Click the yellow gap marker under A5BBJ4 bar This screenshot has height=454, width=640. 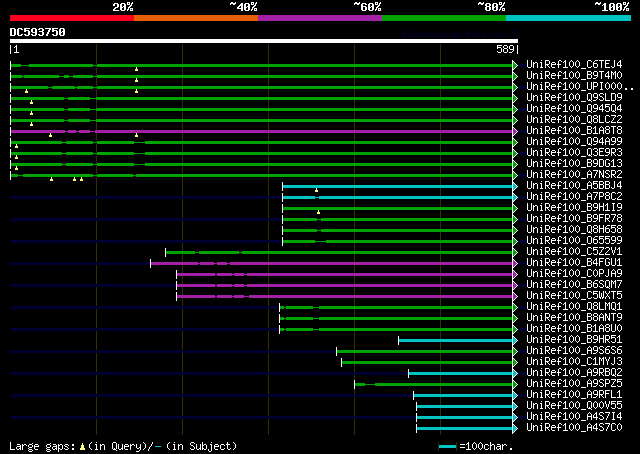pyautogui.click(x=316, y=190)
